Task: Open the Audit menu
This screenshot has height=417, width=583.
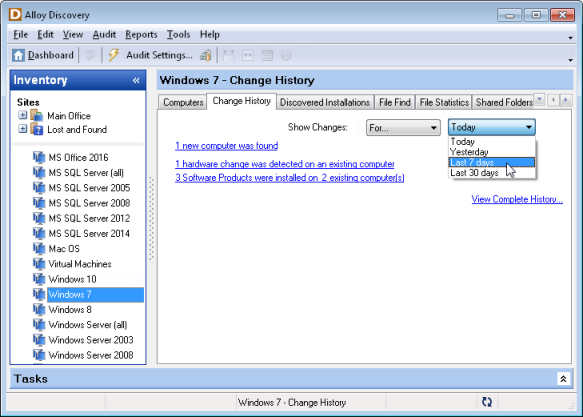Action: [104, 35]
